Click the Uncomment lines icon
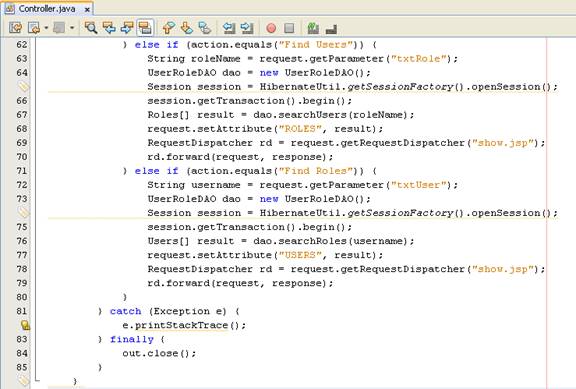576x389 pixels. click(x=331, y=29)
